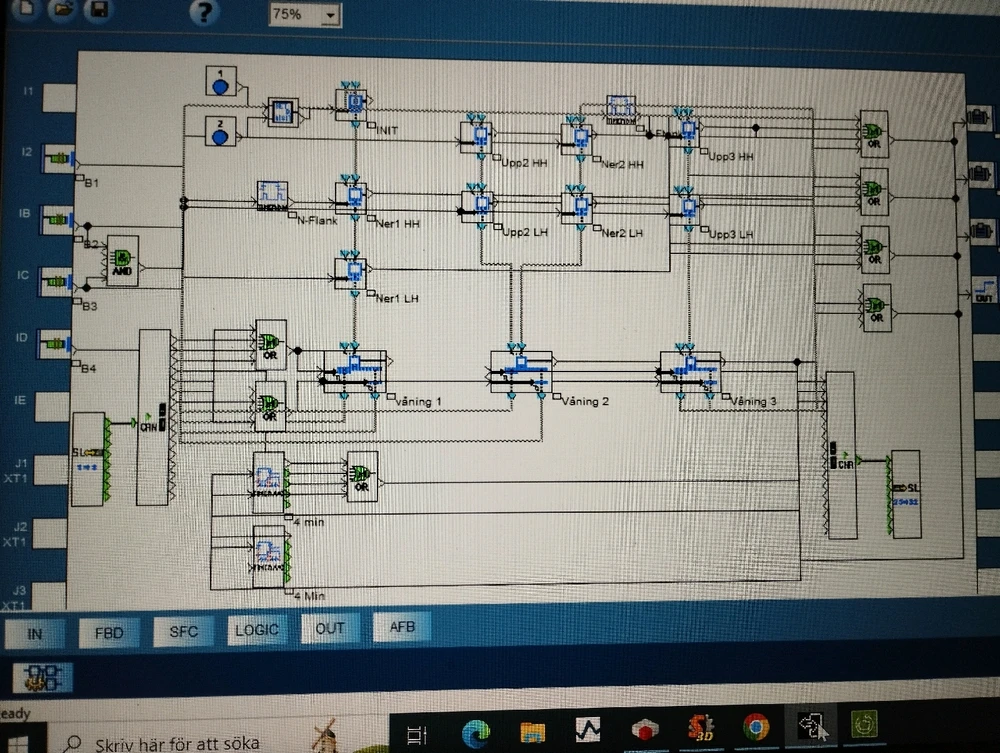Select the Våning 2 step block
This screenshot has height=753, width=1000.
click(518, 371)
